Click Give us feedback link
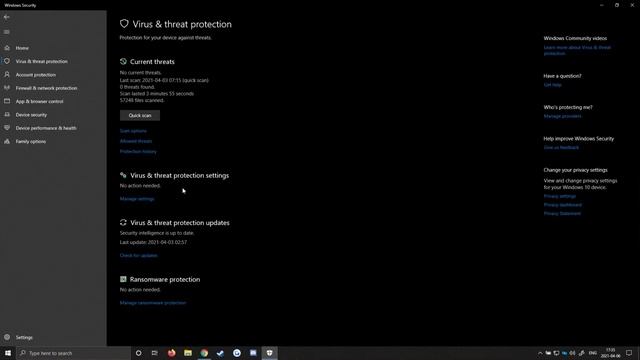This screenshot has width=640, height=360. tap(561, 148)
